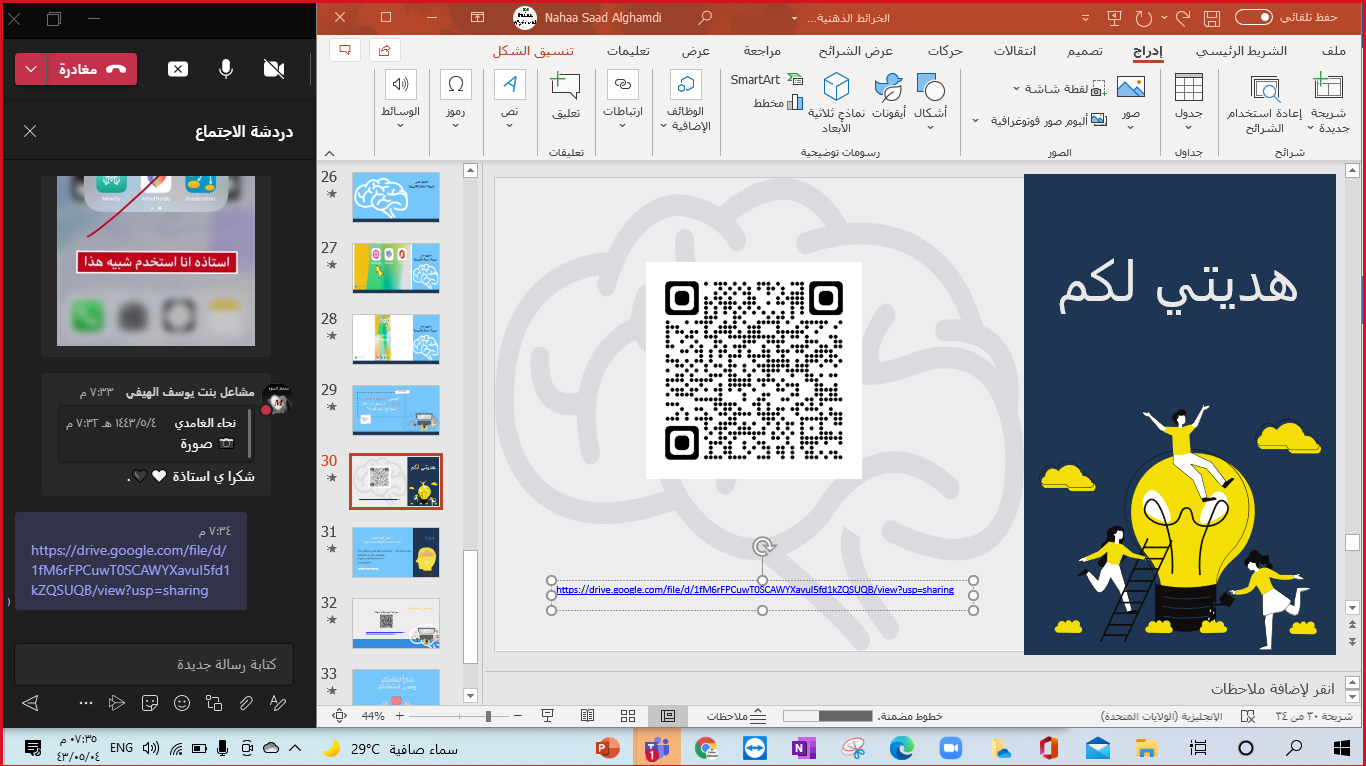Click the SmartArt button
This screenshot has height=766, width=1366.
[x=766, y=80]
